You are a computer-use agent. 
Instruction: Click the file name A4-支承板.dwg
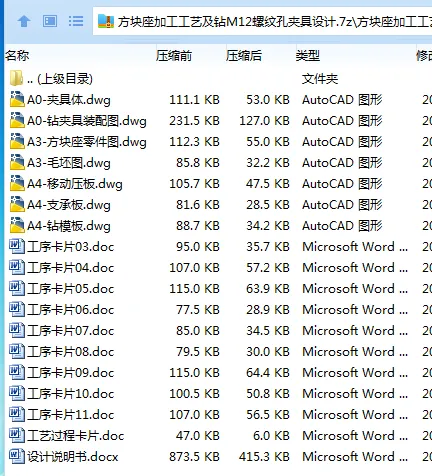coord(69,205)
